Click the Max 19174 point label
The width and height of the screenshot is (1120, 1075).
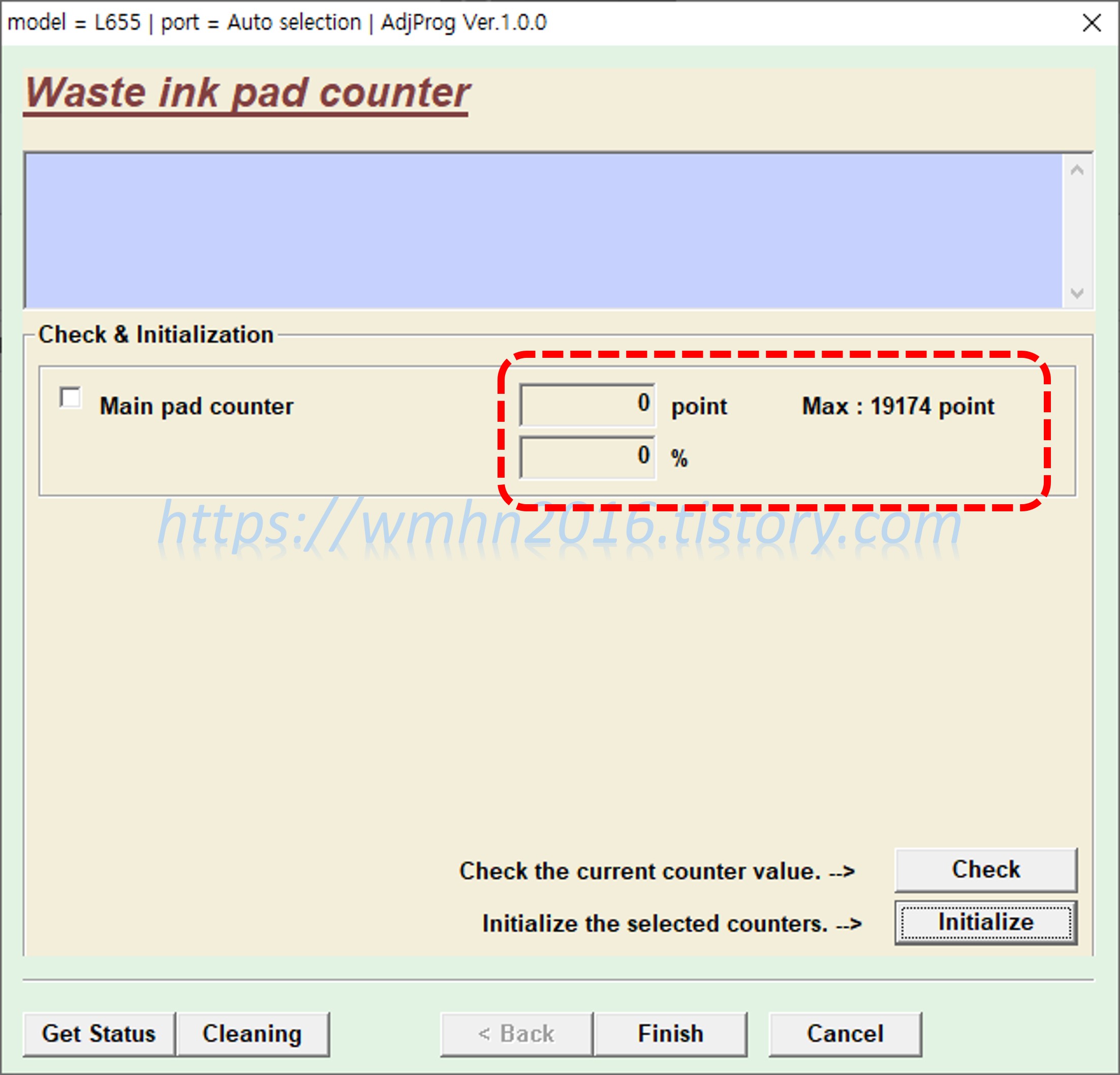pyautogui.click(x=898, y=406)
